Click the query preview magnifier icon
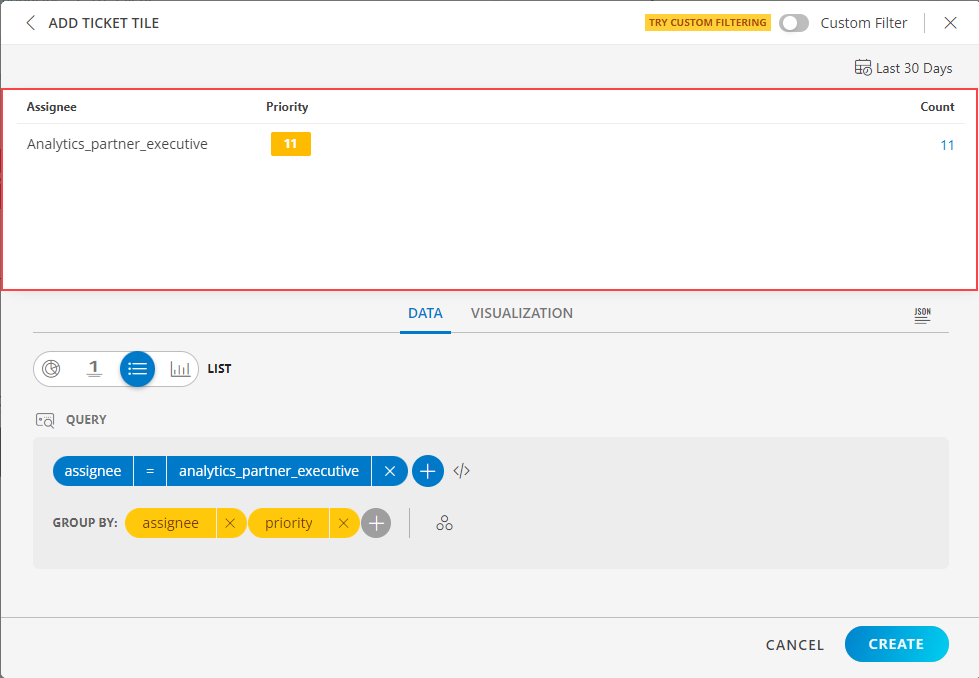 (45, 419)
